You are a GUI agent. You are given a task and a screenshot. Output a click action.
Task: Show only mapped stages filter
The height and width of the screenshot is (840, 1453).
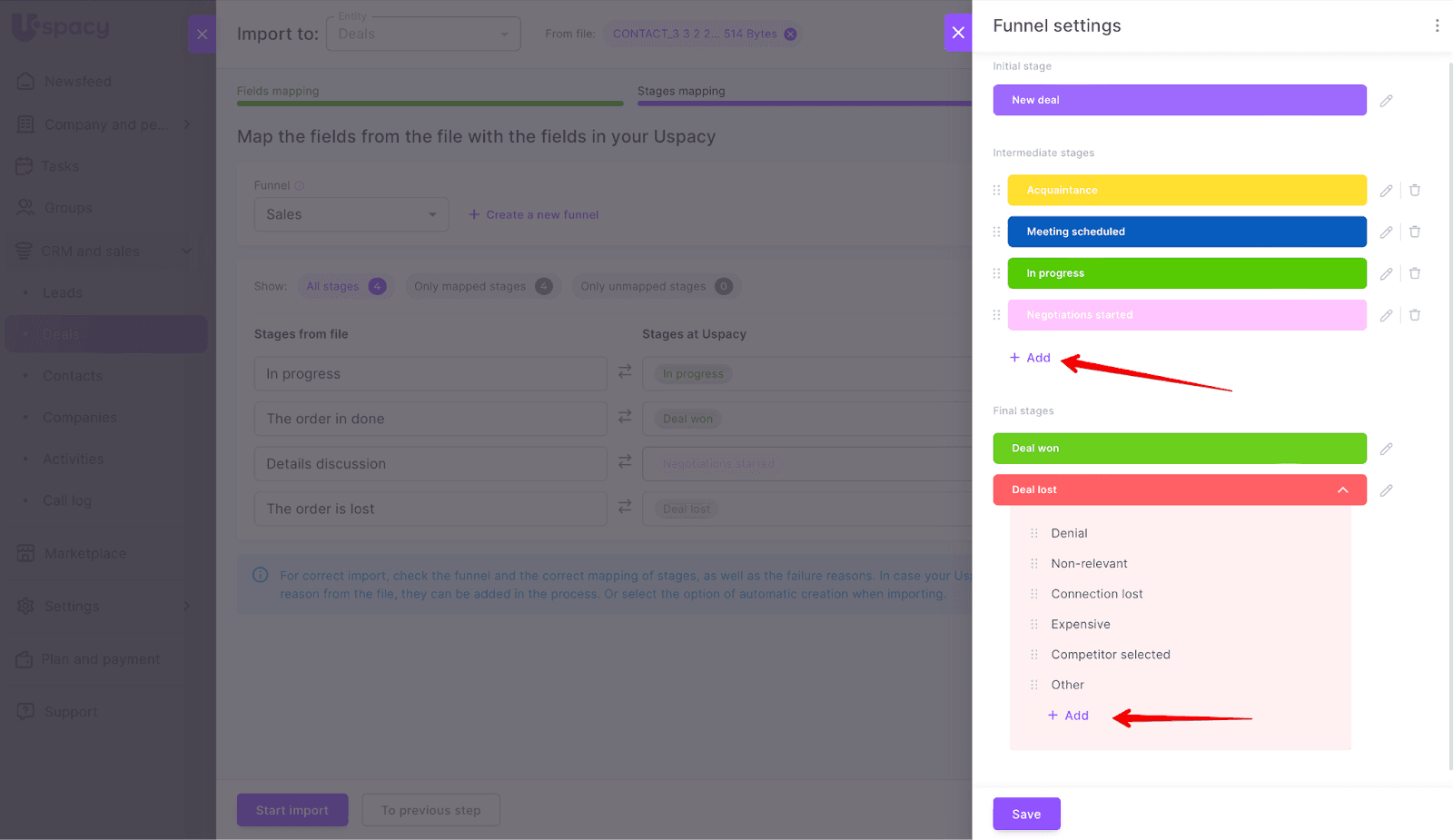[482, 286]
